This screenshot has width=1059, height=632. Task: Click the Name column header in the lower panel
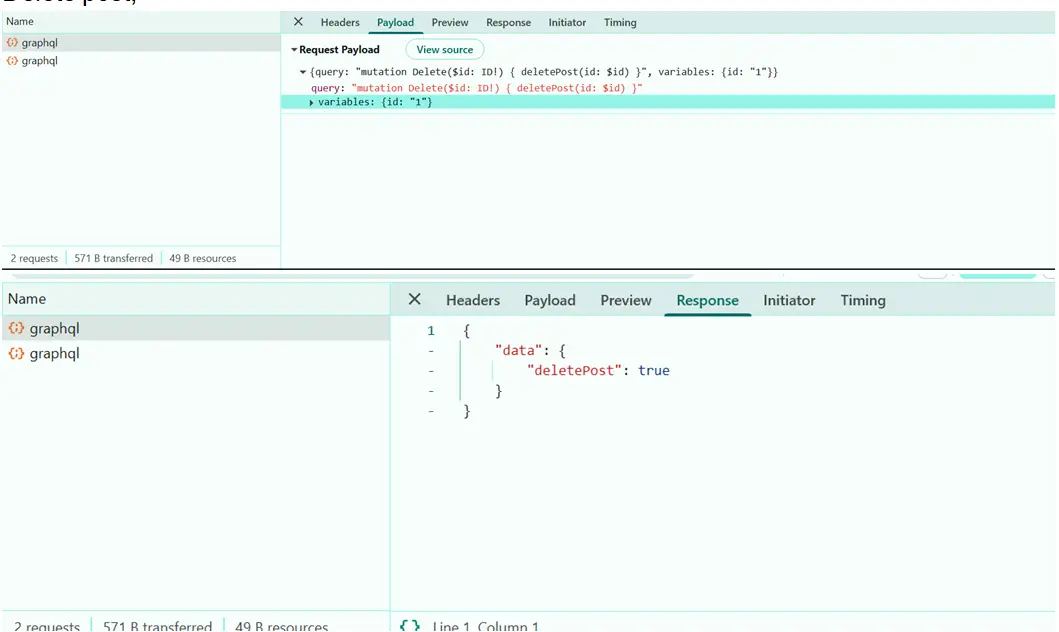click(x=27, y=299)
